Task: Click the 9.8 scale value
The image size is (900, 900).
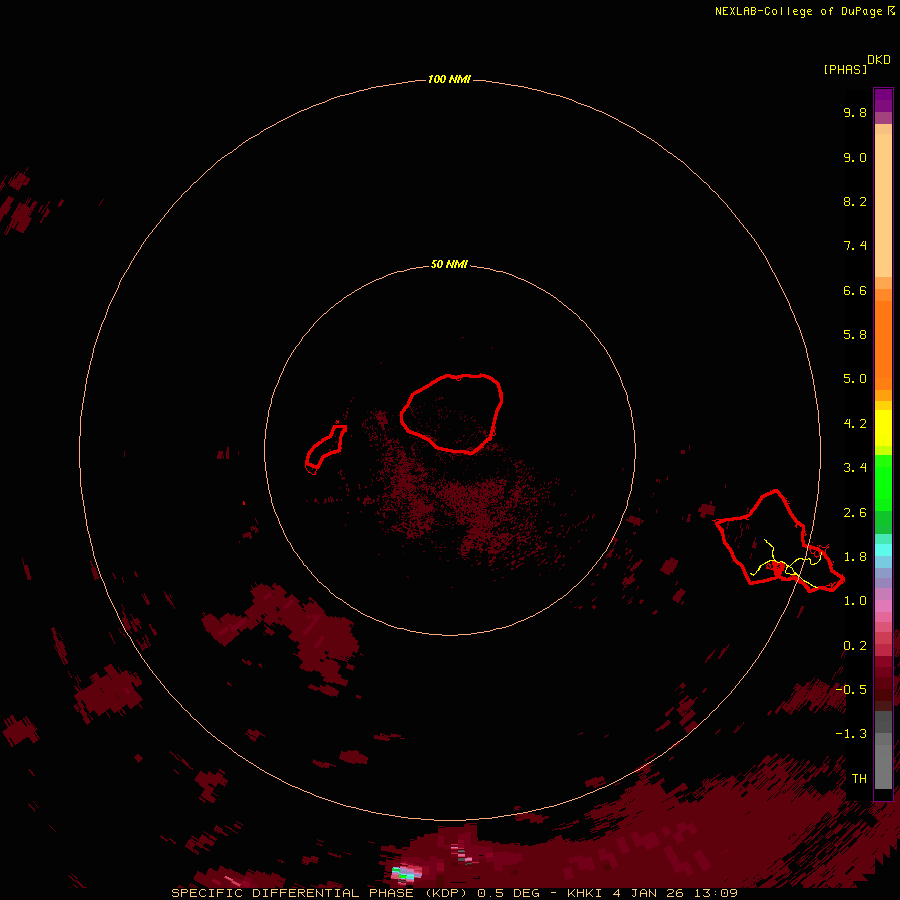Action: click(855, 112)
